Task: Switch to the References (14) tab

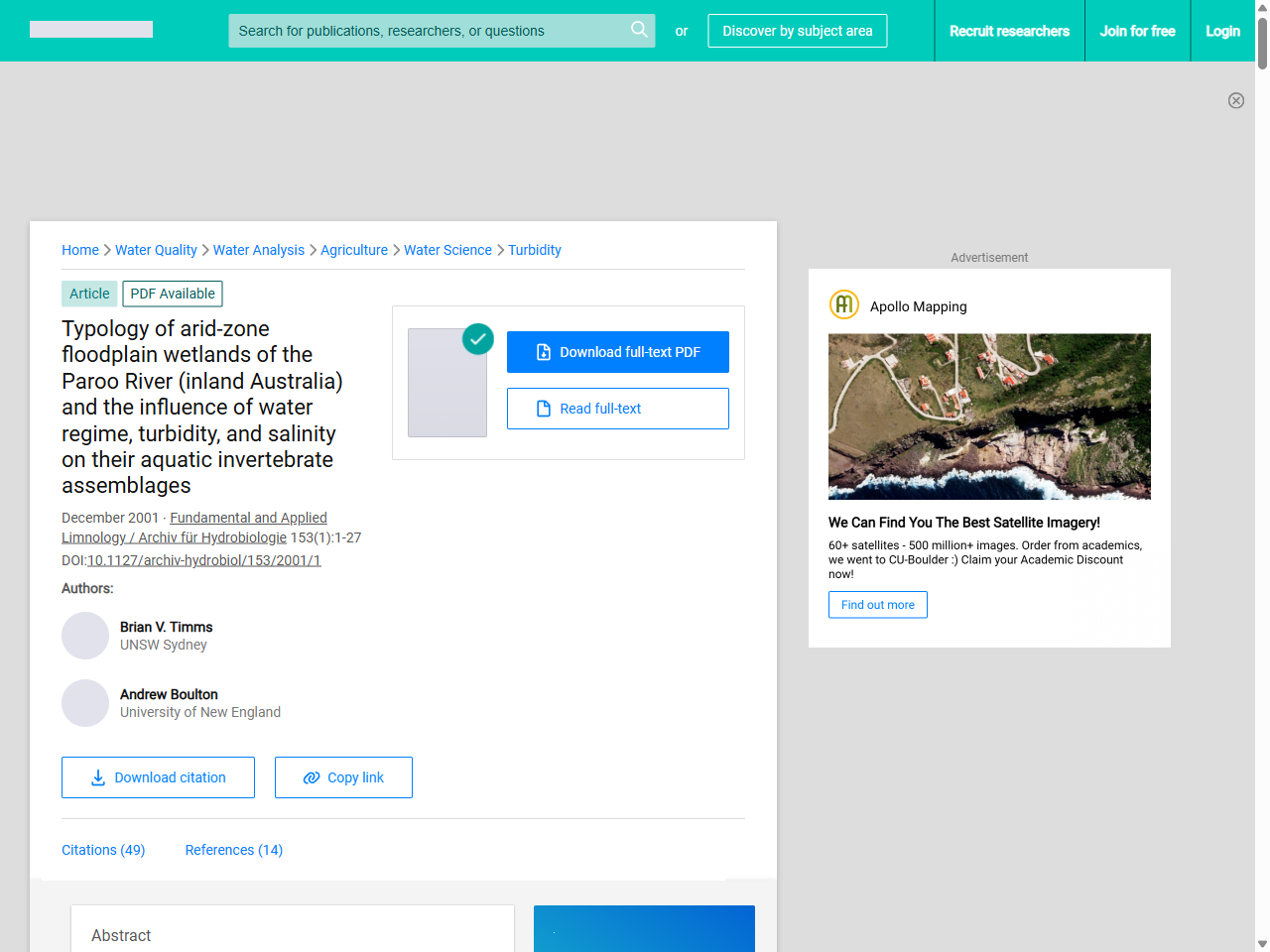Action: [233, 850]
